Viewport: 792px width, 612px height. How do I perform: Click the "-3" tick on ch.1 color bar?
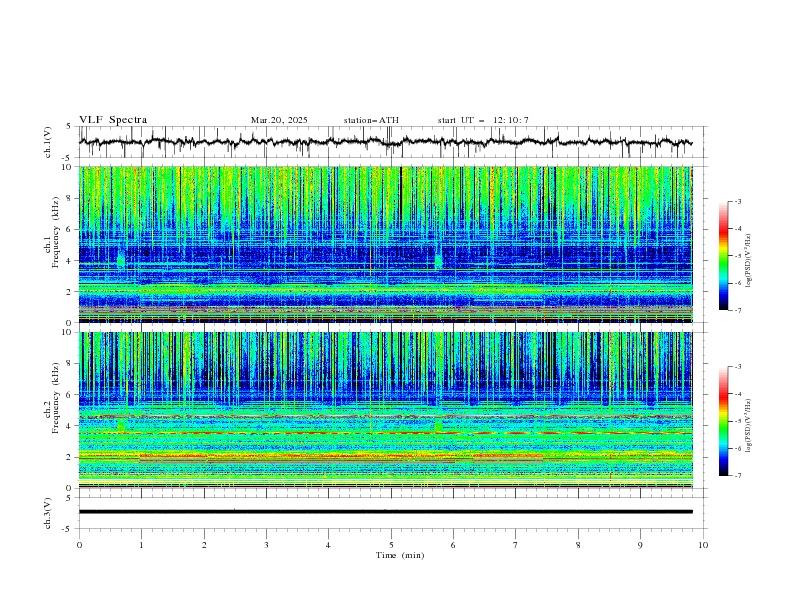738,201
